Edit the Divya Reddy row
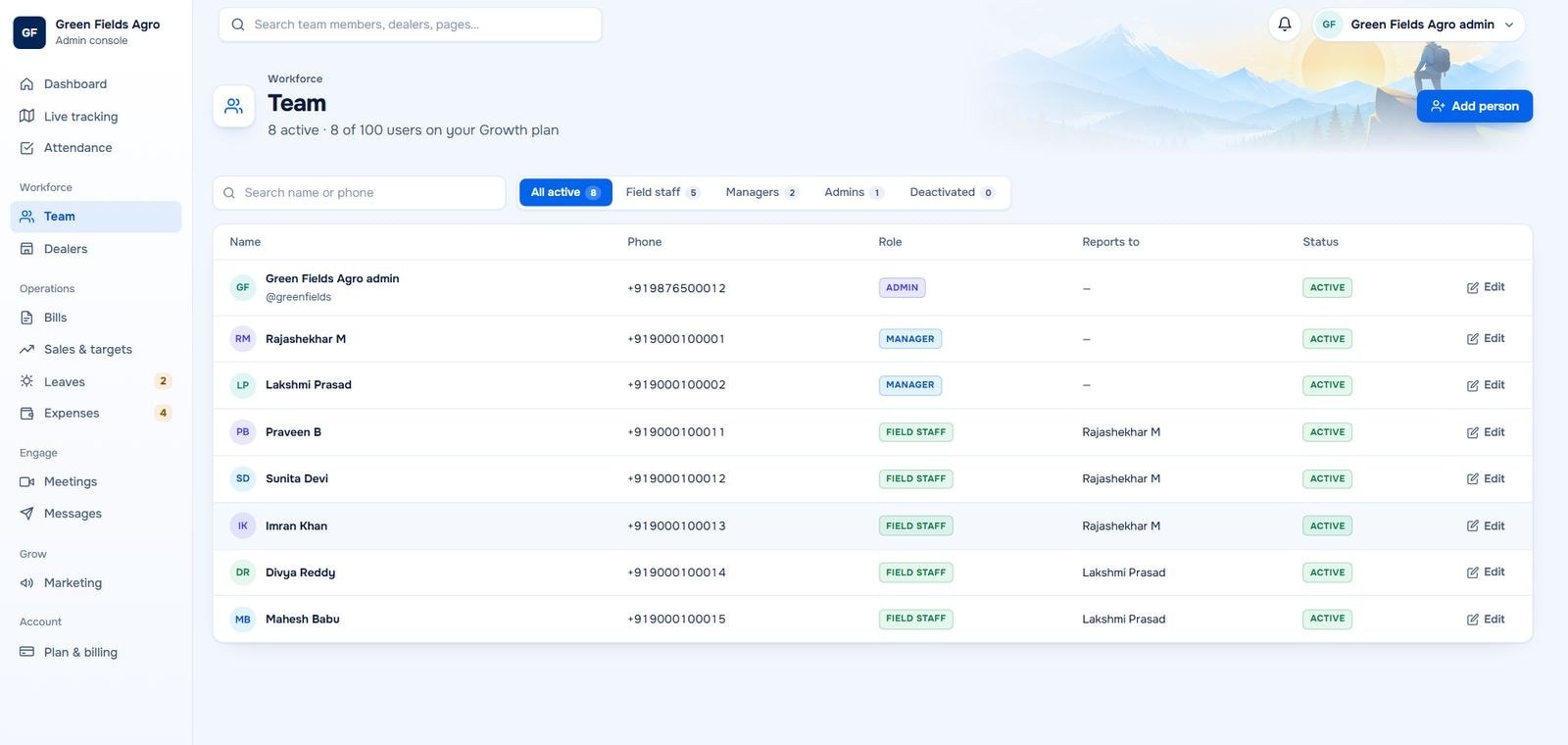 (1486, 572)
